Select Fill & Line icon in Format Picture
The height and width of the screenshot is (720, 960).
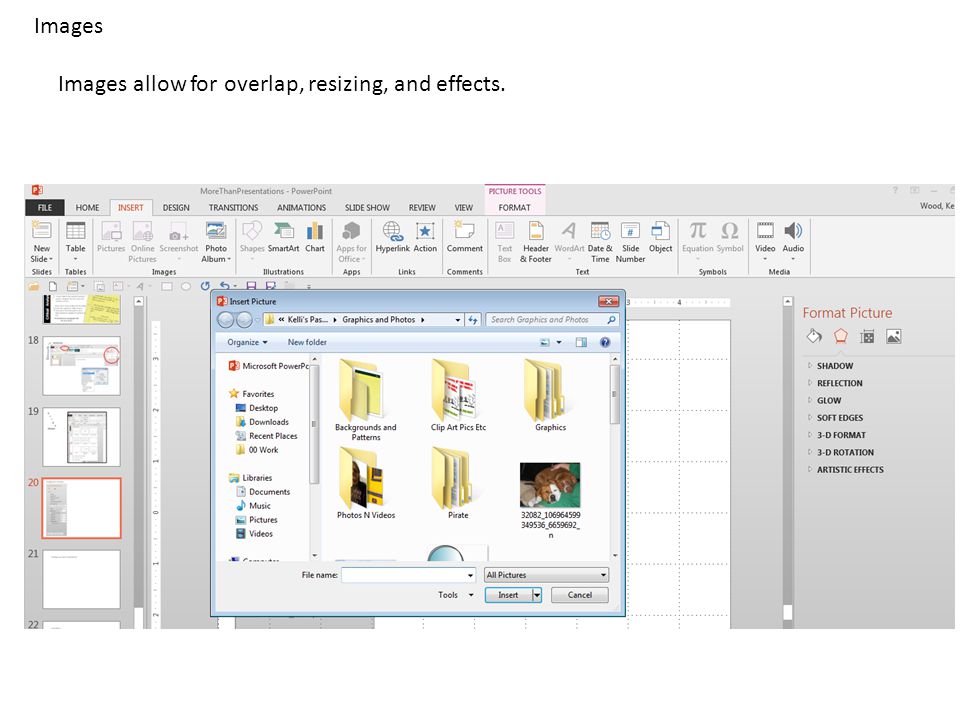[x=814, y=336]
